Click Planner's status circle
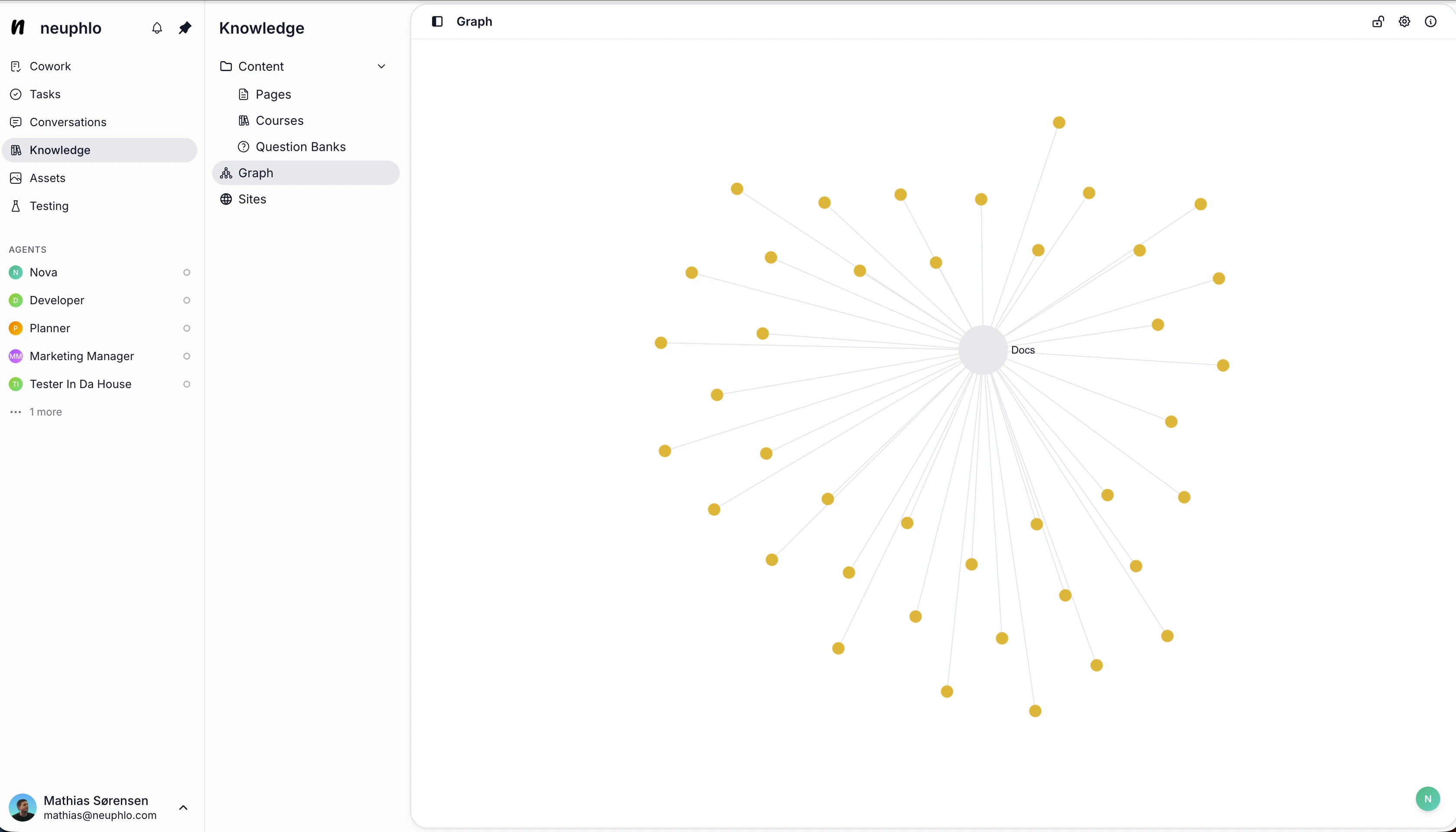The height and width of the screenshot is (832, 1456). point(186,328)
